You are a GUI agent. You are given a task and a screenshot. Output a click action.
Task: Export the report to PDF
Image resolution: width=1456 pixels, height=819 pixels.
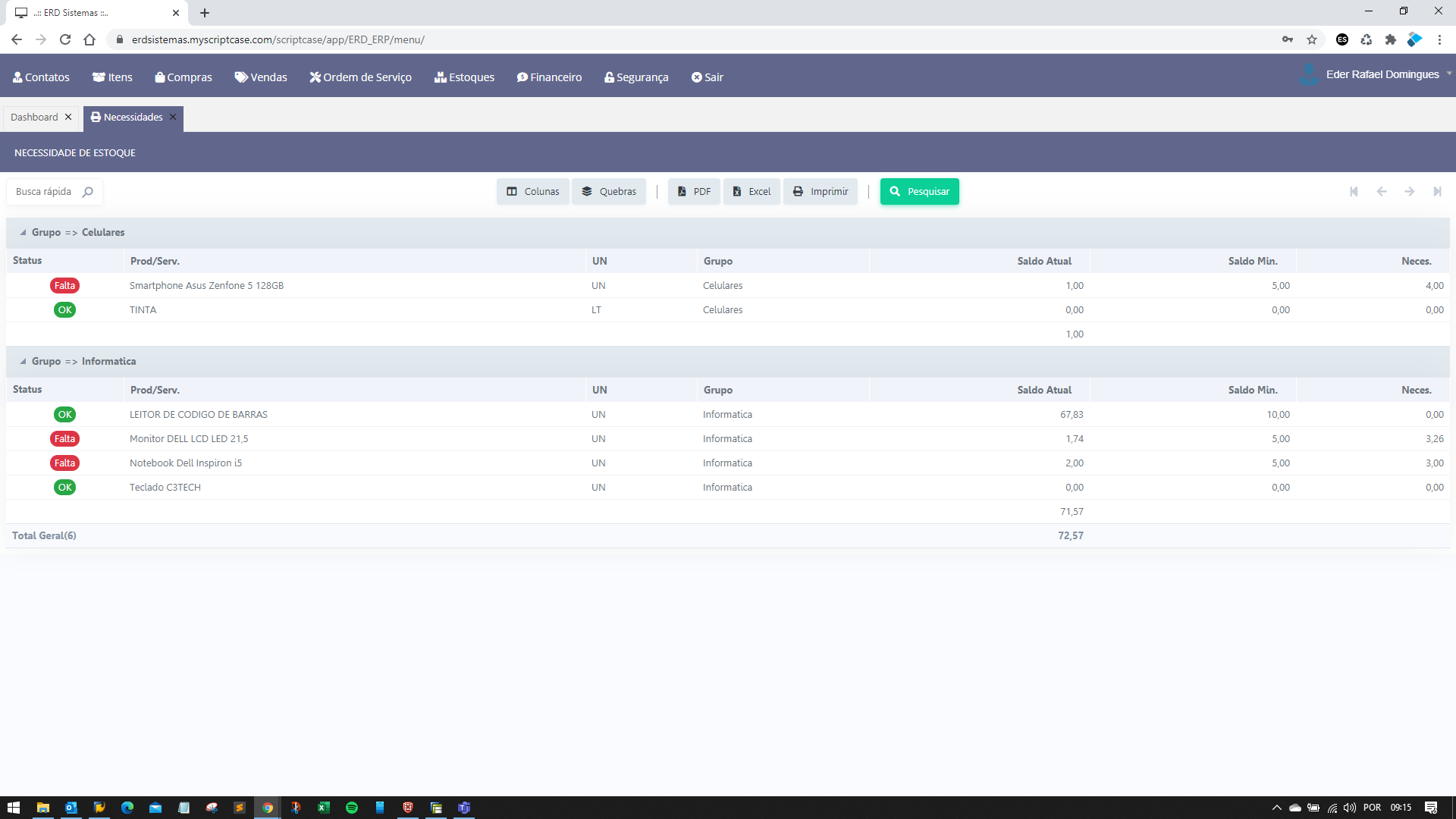694,192
